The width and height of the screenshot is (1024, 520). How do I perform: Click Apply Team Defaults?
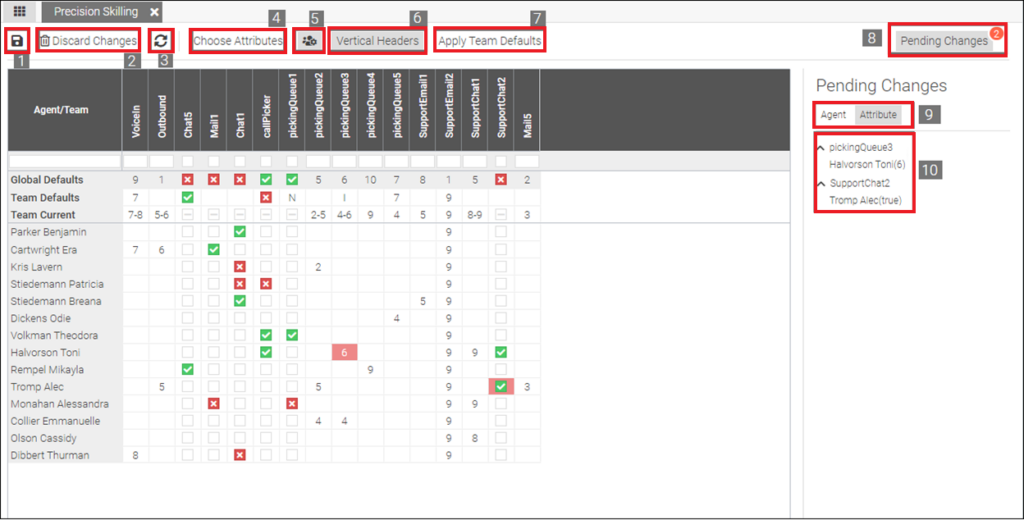point(490,41)
